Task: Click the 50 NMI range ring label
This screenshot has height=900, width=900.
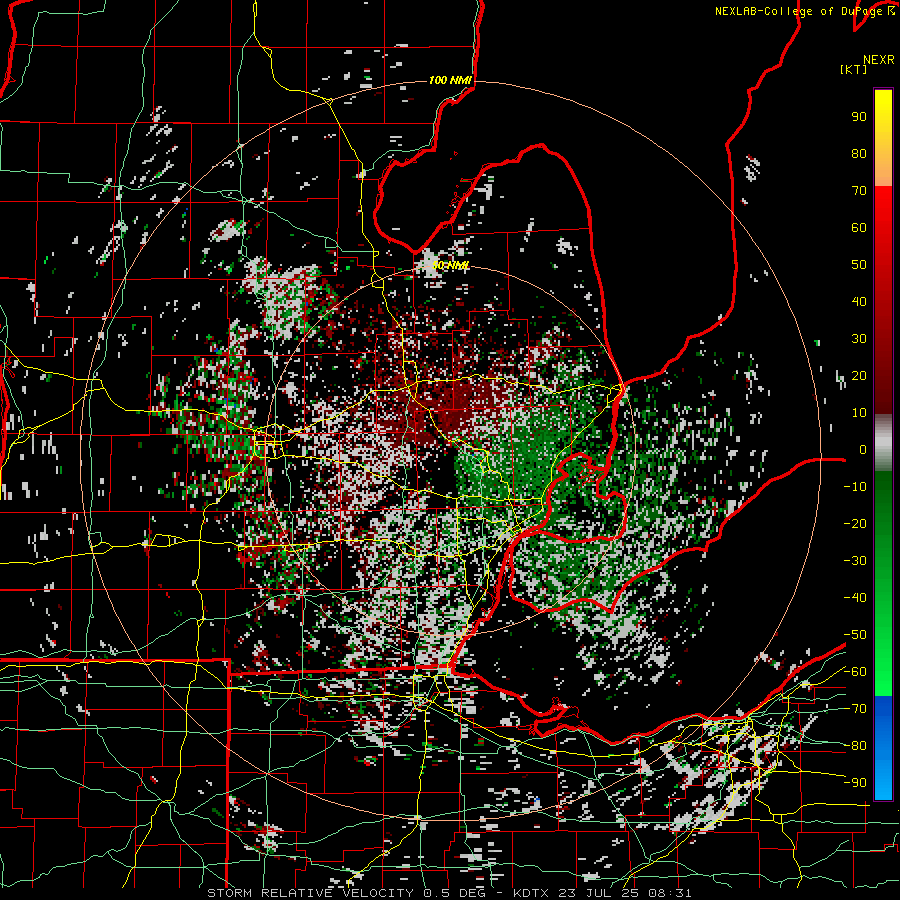Action: pyautogui.click(x=451, y=265)
